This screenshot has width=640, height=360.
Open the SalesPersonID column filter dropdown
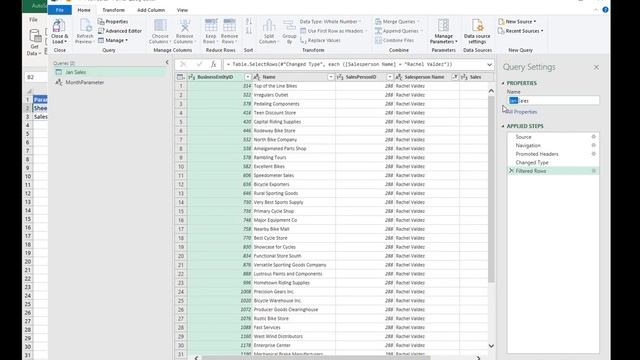pyautogui.click(x=389, y=77)
